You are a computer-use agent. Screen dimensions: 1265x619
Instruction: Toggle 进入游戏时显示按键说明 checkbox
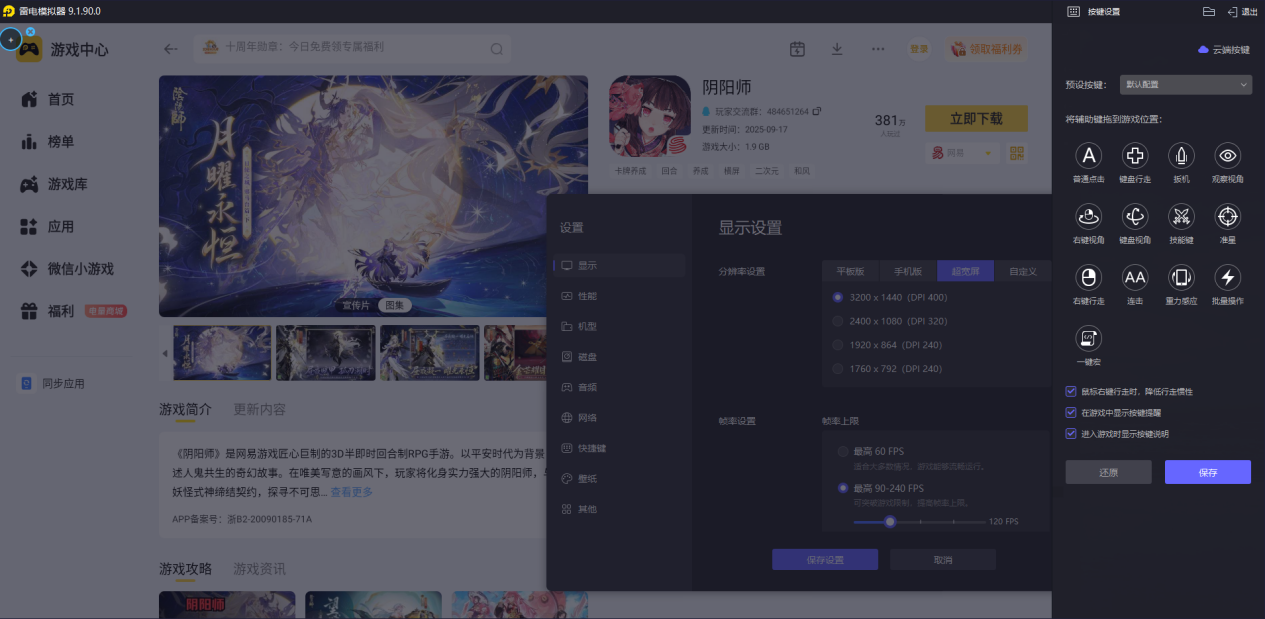pos(1071,434)
